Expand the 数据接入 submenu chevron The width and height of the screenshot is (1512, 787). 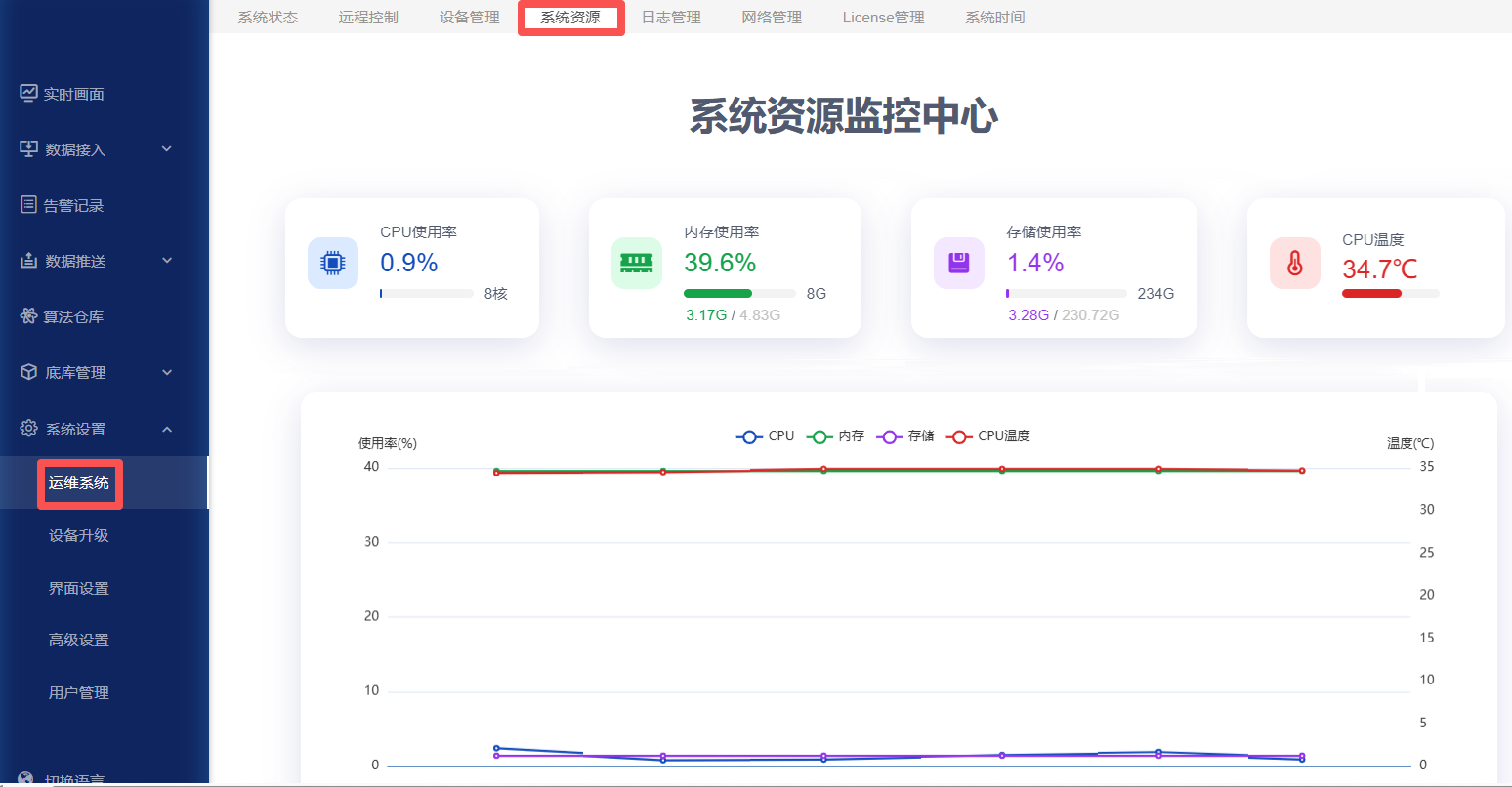click(x=167, y=149)
